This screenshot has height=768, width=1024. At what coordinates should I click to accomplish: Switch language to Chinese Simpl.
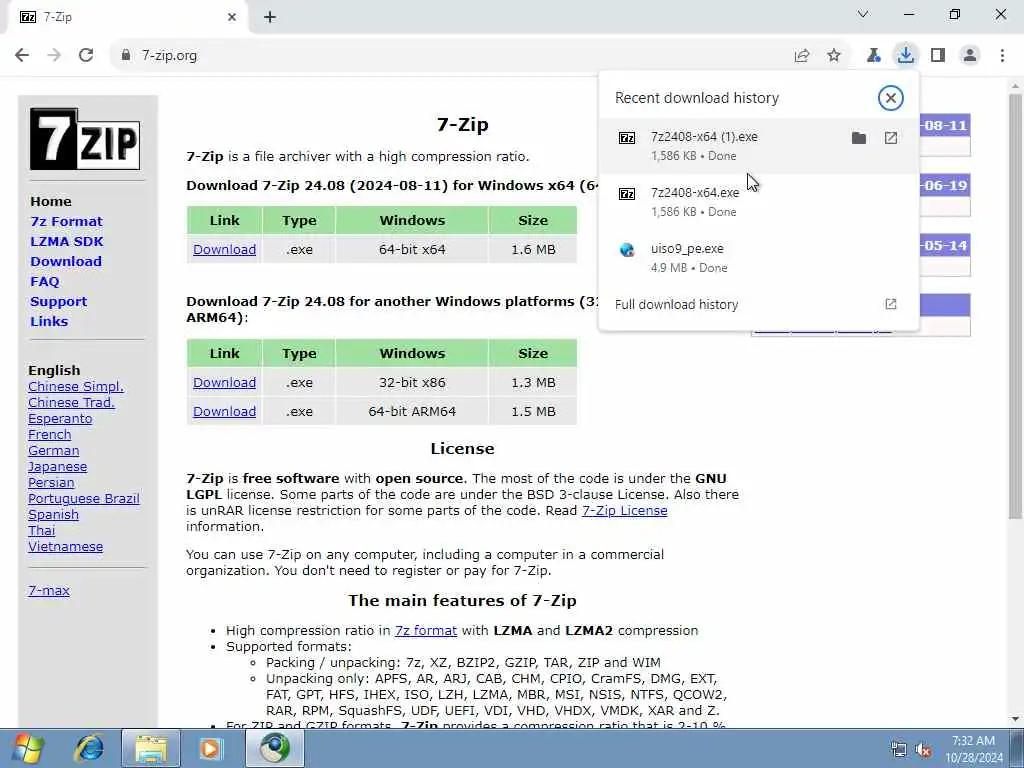click(76, 387)
